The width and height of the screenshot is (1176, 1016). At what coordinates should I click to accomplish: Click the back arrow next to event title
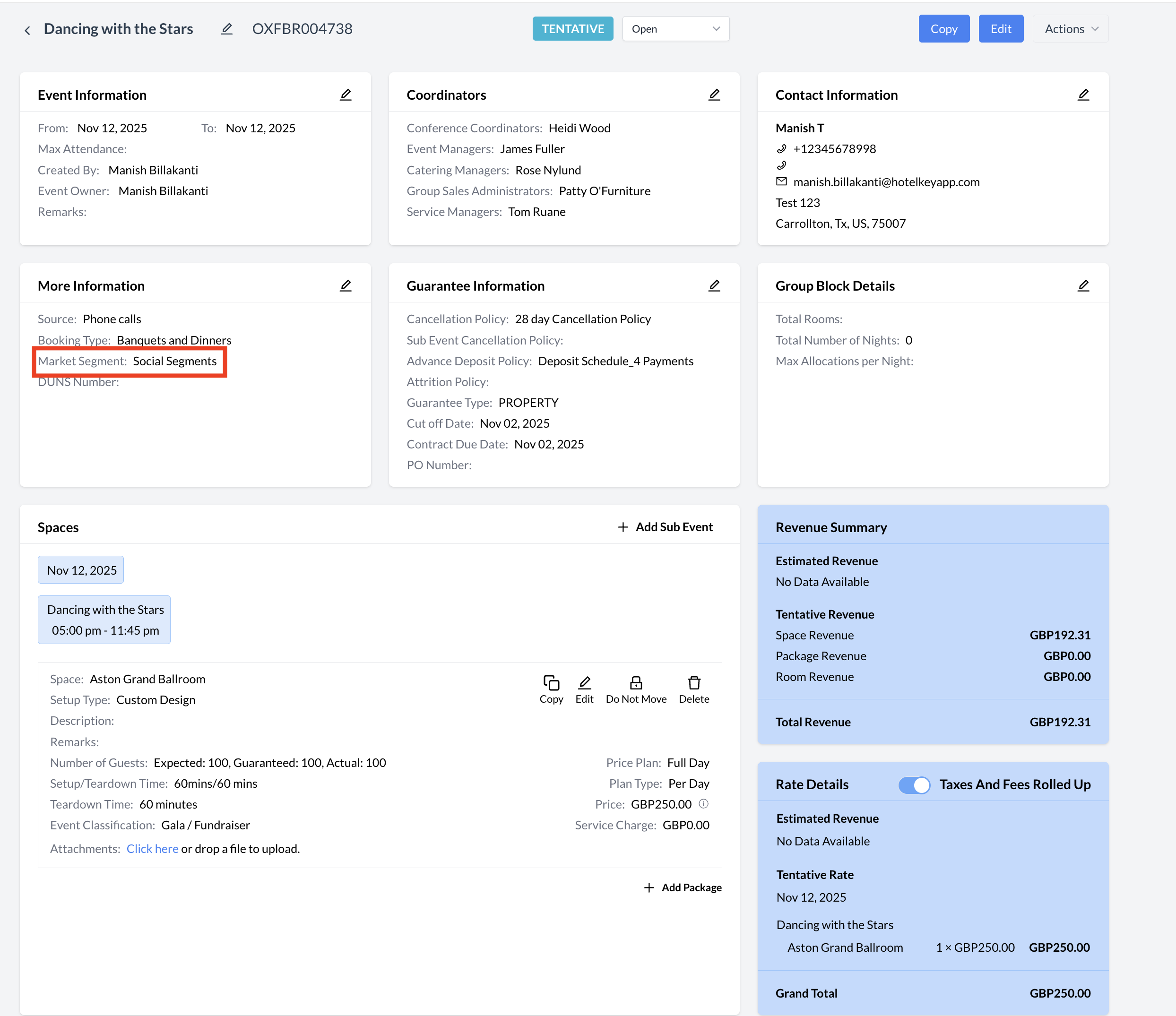click(x=27, y=30)
